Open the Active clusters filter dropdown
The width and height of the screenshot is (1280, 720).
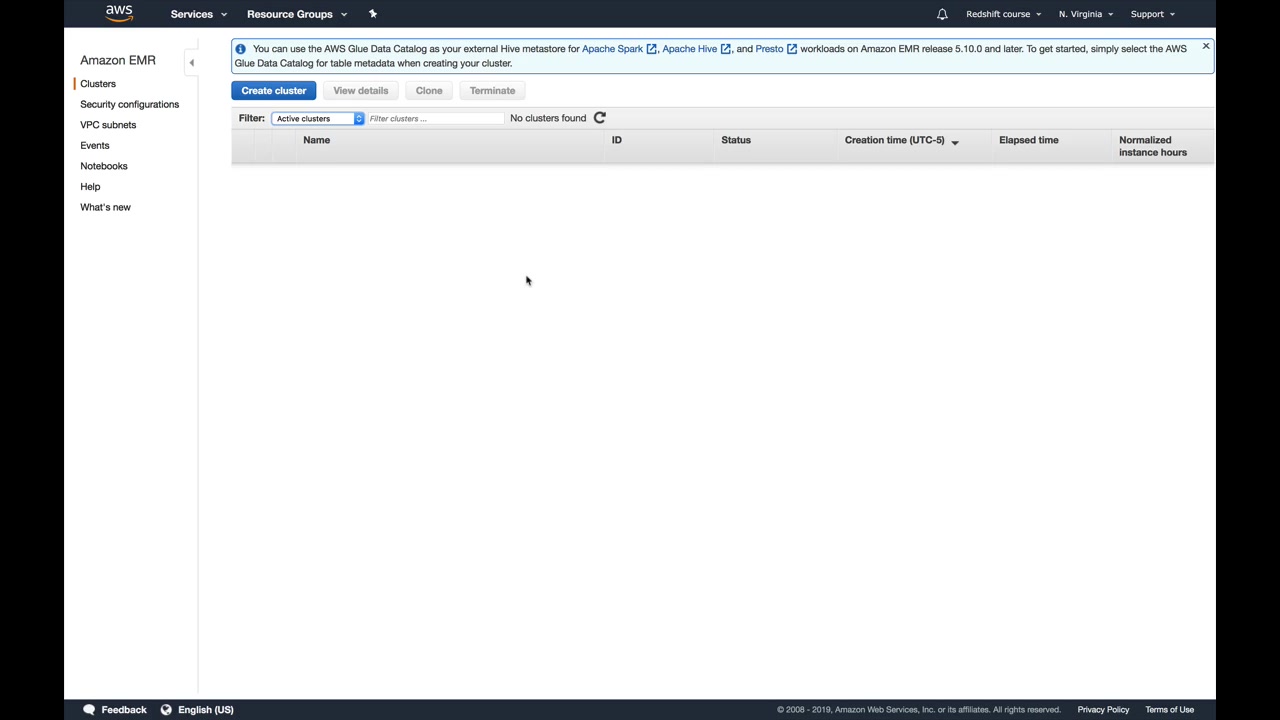click(x=318, y=118)
